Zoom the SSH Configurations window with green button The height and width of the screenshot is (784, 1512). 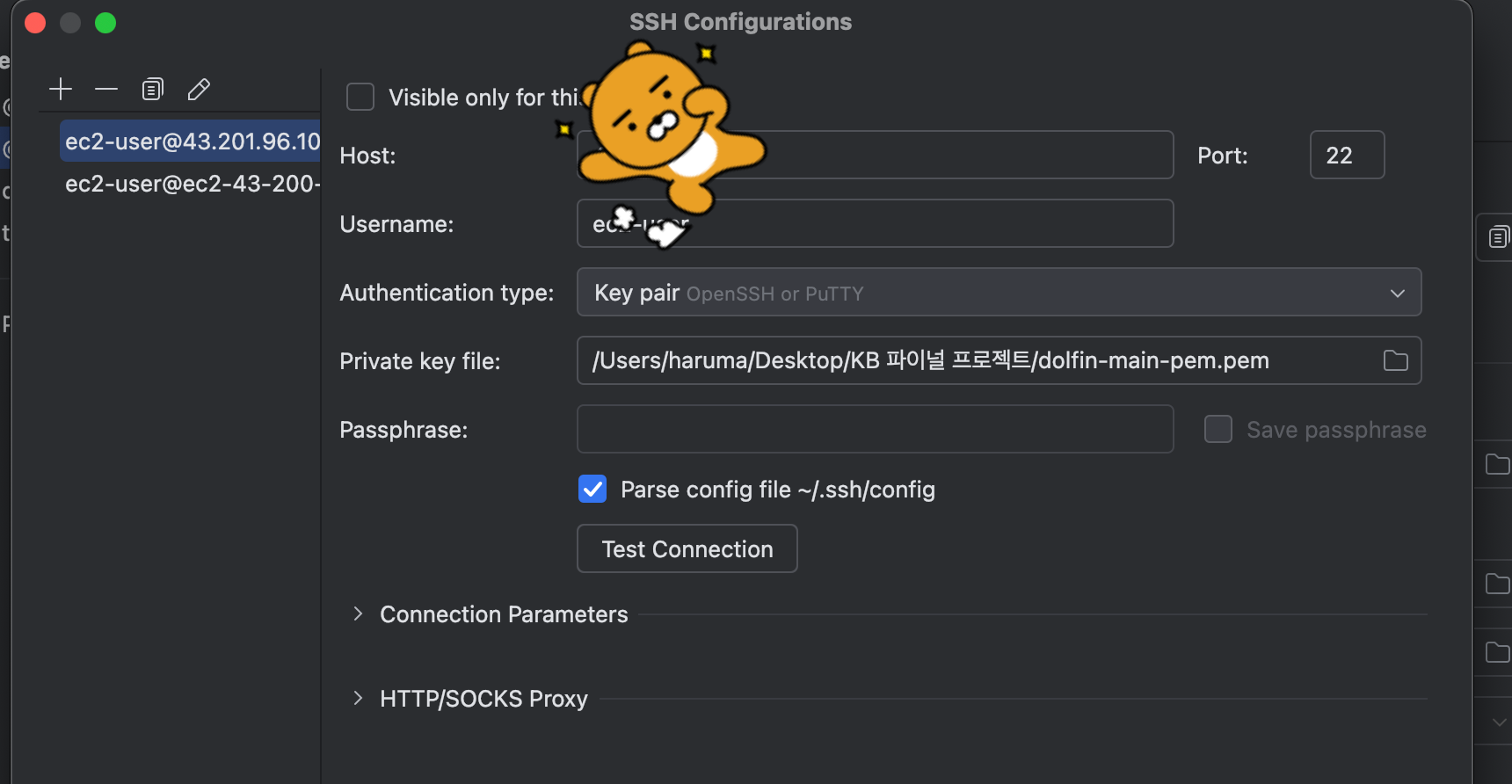point(105,23)
